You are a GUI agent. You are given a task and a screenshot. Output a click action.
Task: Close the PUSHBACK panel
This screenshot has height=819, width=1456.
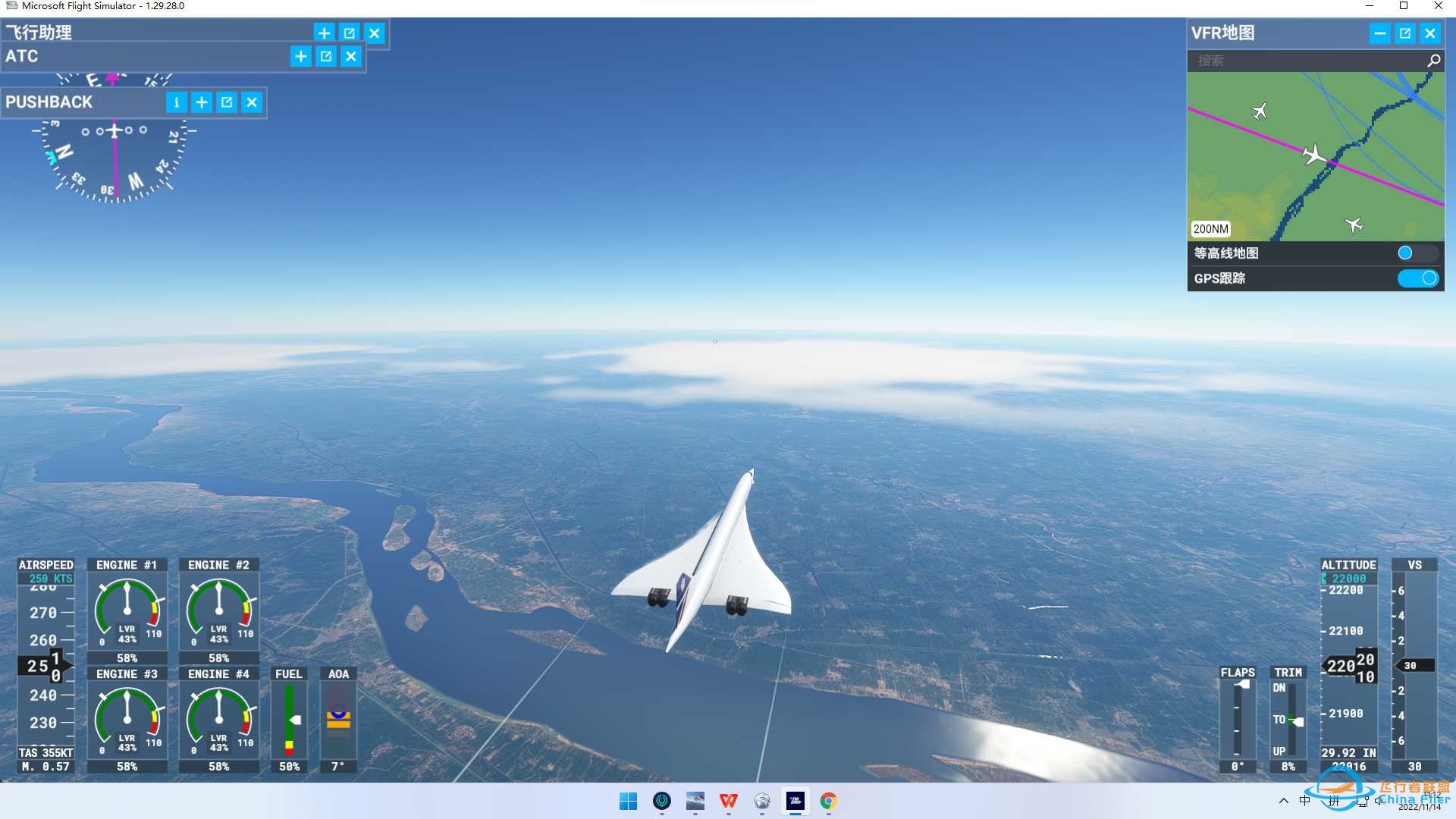(x=252, y=102)
